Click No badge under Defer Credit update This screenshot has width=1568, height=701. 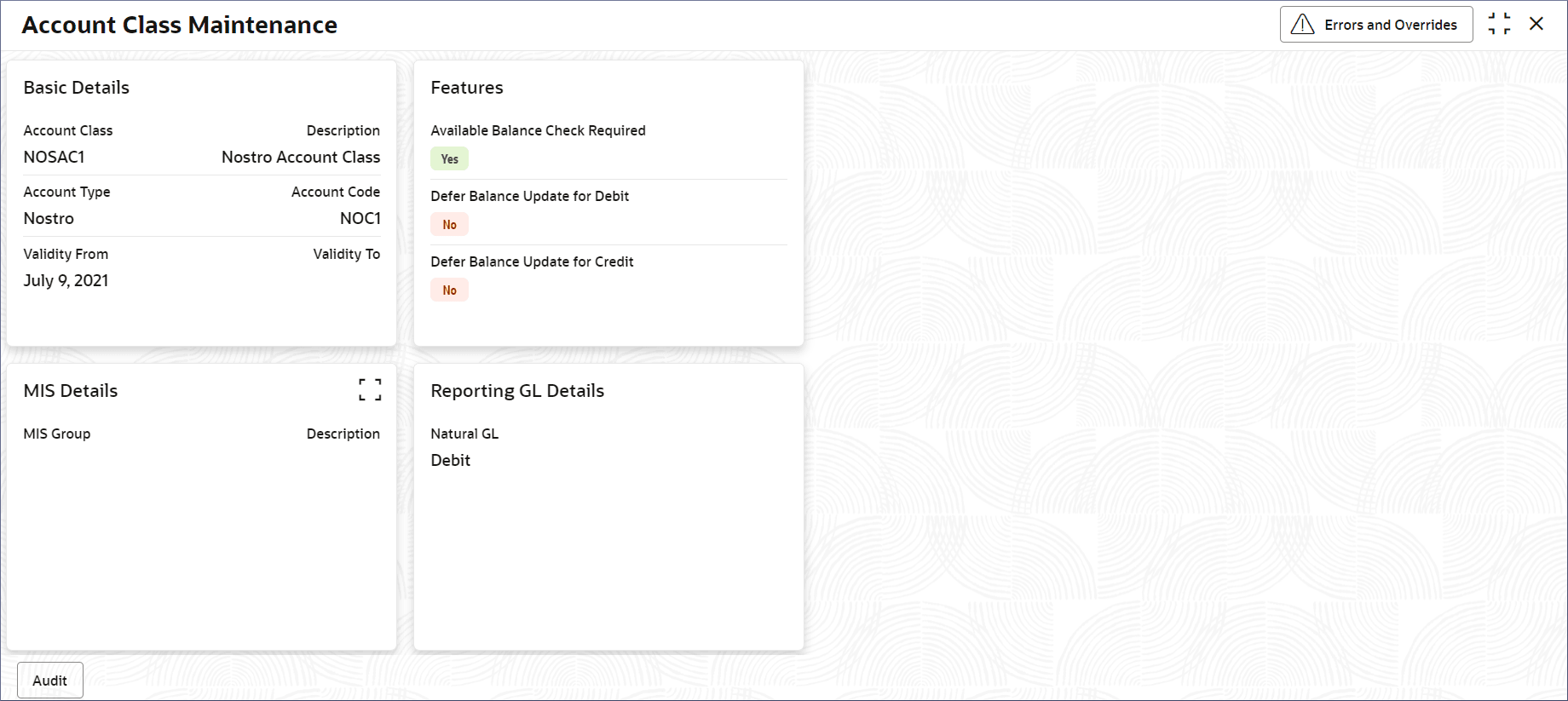(449, 290)
